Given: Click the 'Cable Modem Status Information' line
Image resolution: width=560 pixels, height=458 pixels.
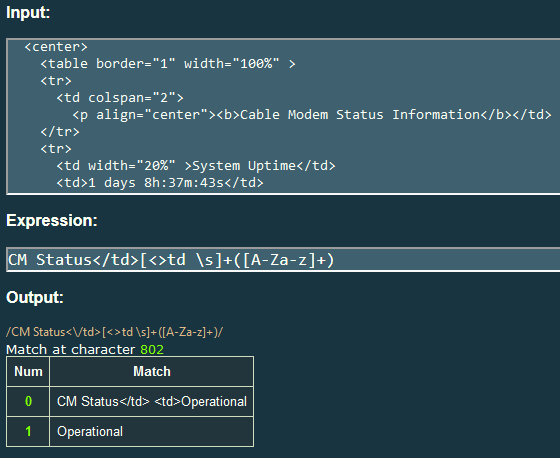Looking at the screenshot, I should [x=312, y=115].
